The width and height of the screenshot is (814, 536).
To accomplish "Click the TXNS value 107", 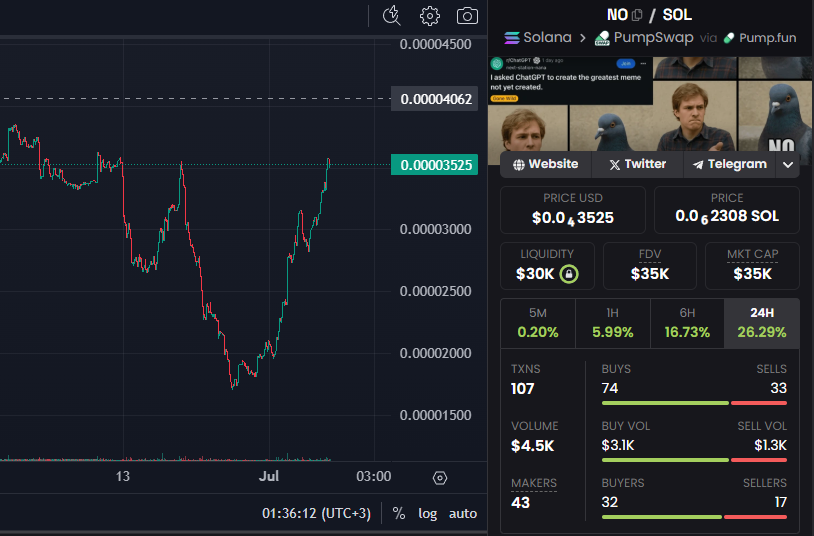I will tap(522, 388).
